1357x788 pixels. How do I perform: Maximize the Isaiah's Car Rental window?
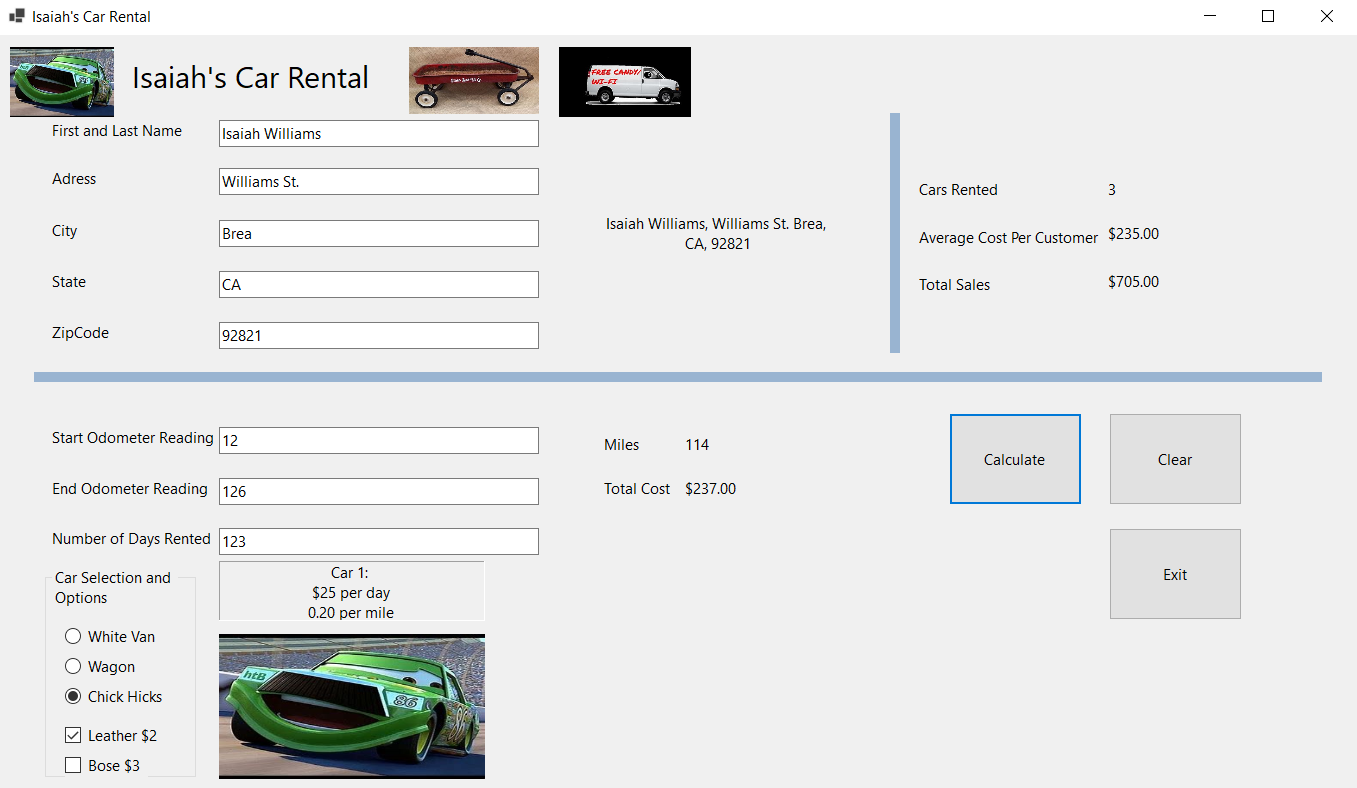[x=1268, y=16]
